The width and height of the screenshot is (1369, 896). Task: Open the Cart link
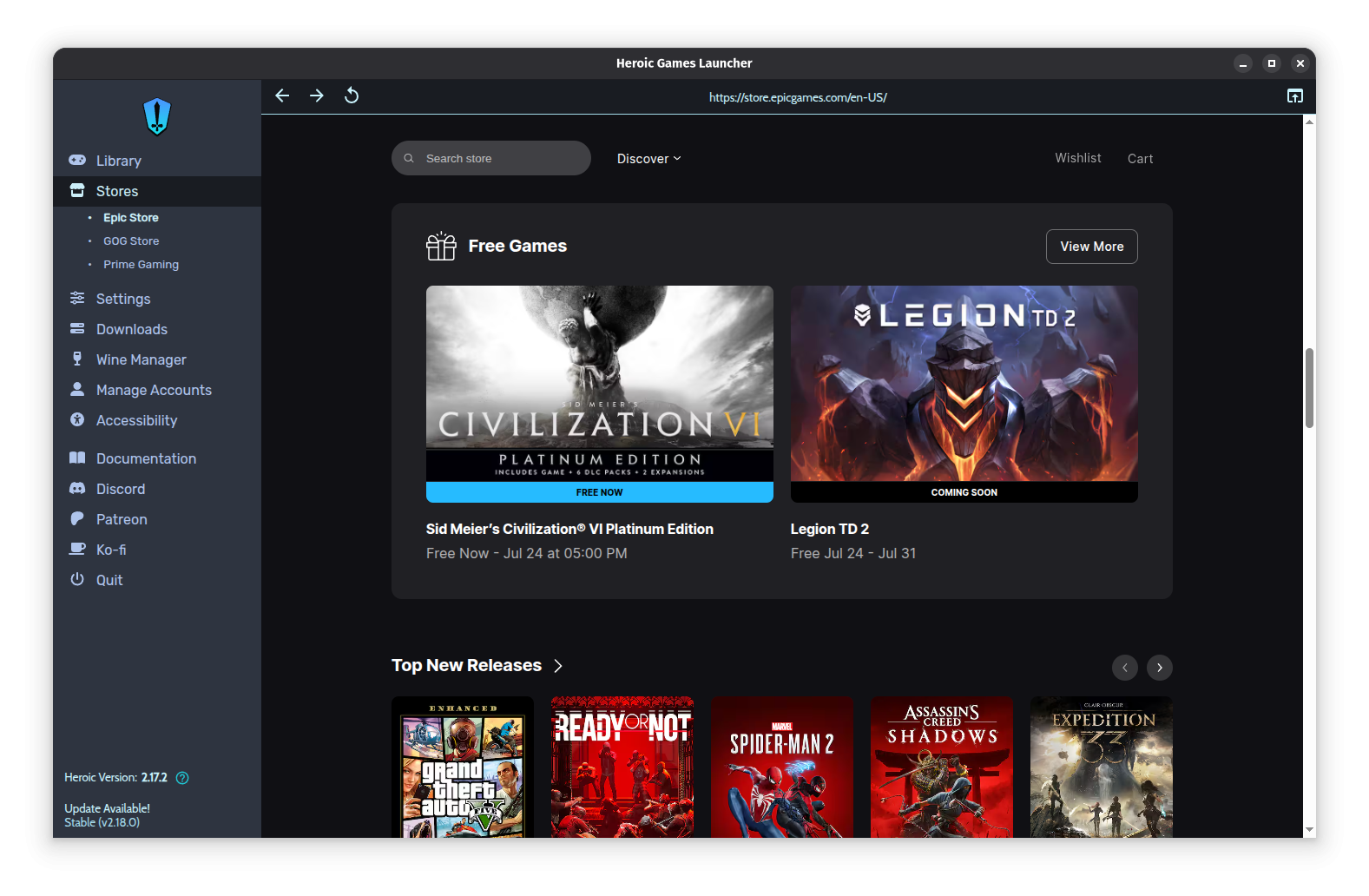coord(1141,159)
